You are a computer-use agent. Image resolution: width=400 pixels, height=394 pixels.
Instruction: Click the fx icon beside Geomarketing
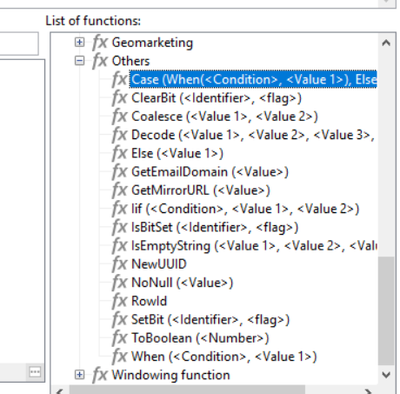tap(100, 43)
